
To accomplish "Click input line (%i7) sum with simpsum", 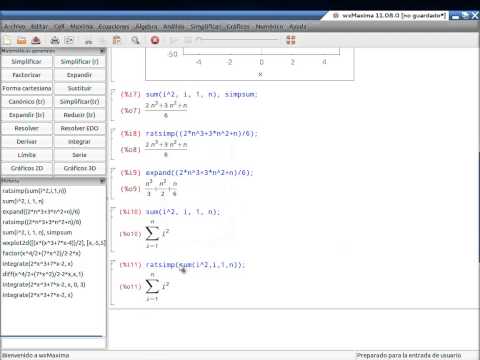I will 201,94.
